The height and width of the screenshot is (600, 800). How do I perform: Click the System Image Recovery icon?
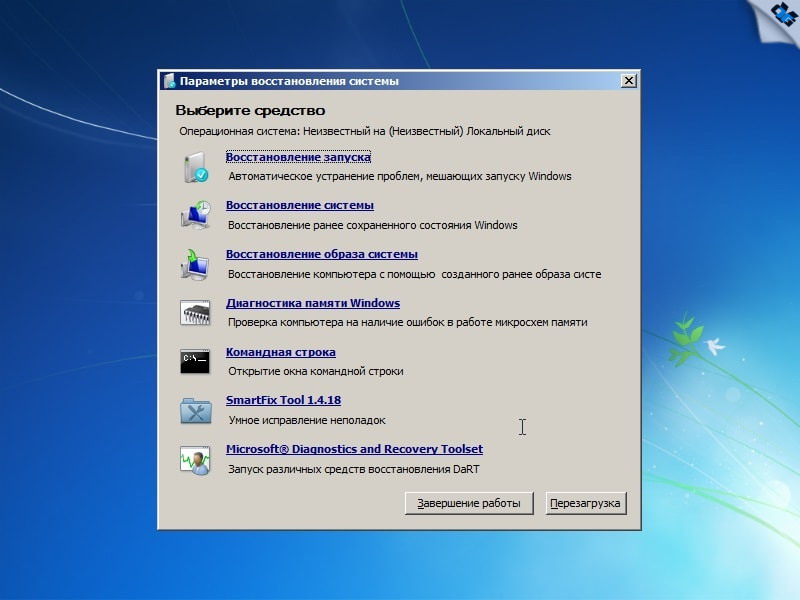point(195,264)
